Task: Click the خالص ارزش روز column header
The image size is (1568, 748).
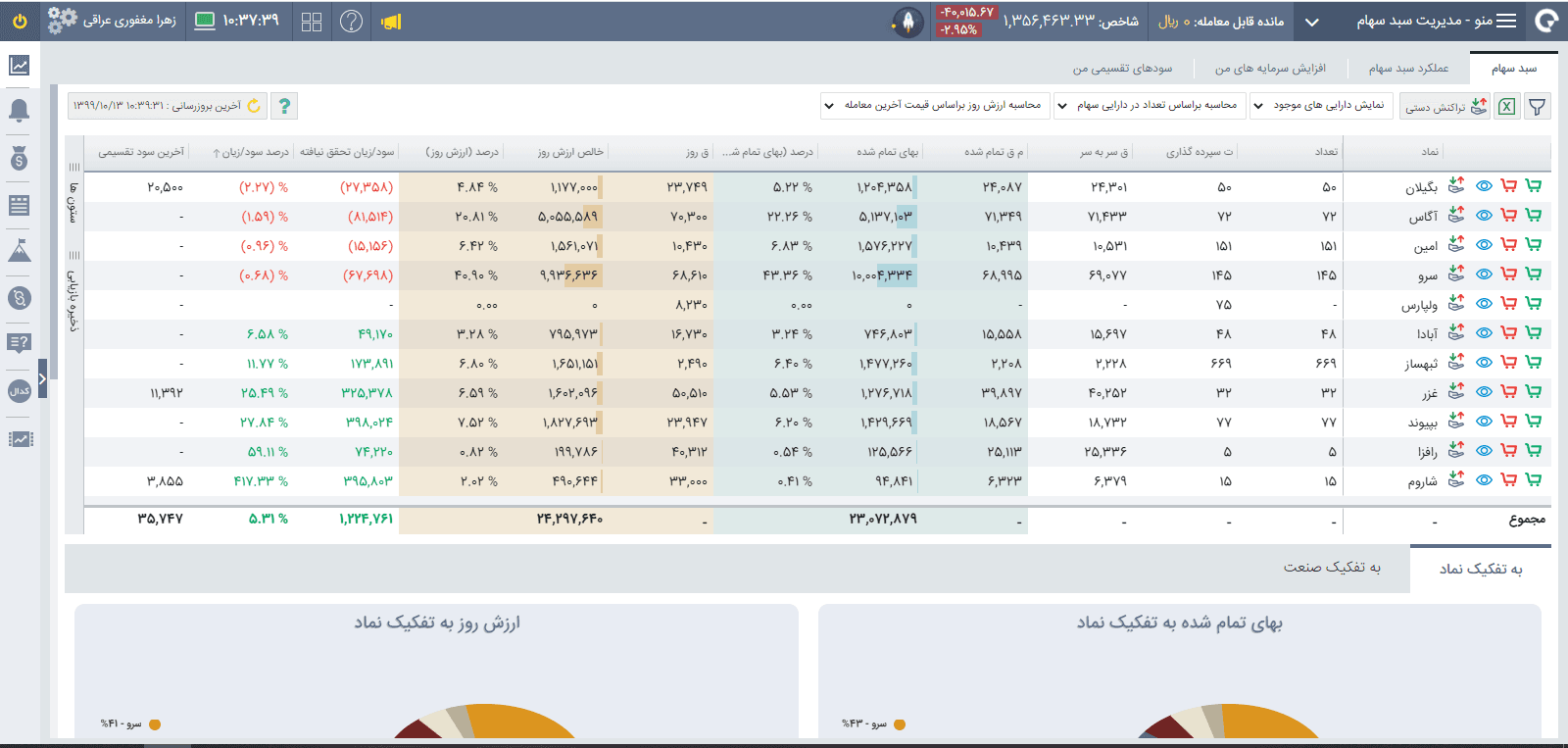Action: point(570,152)
